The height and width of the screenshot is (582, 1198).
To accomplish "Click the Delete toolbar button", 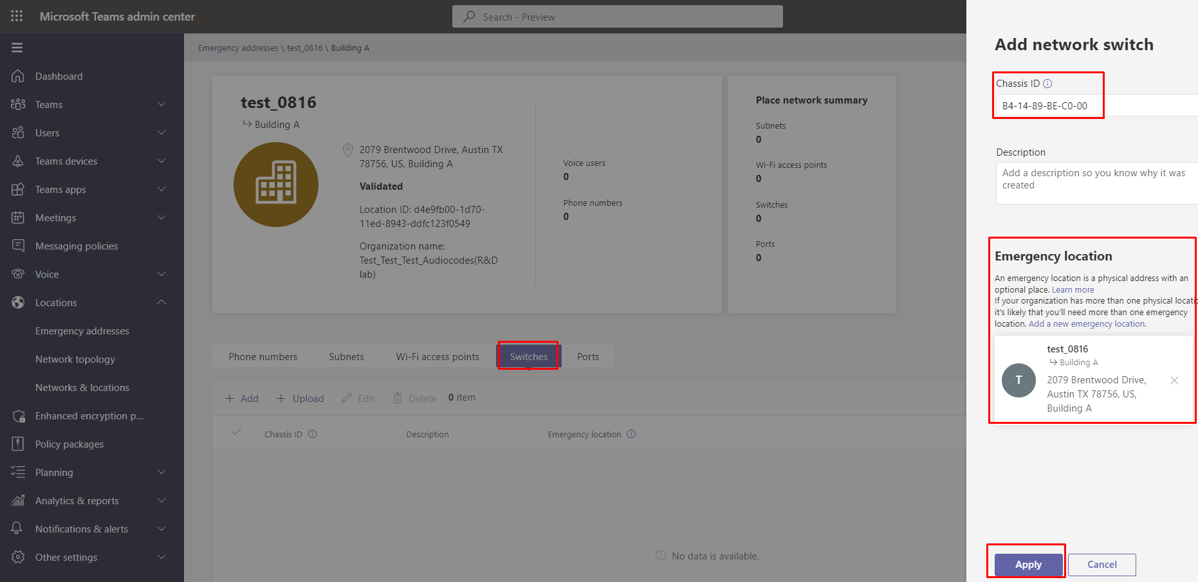I will point(415,399).
